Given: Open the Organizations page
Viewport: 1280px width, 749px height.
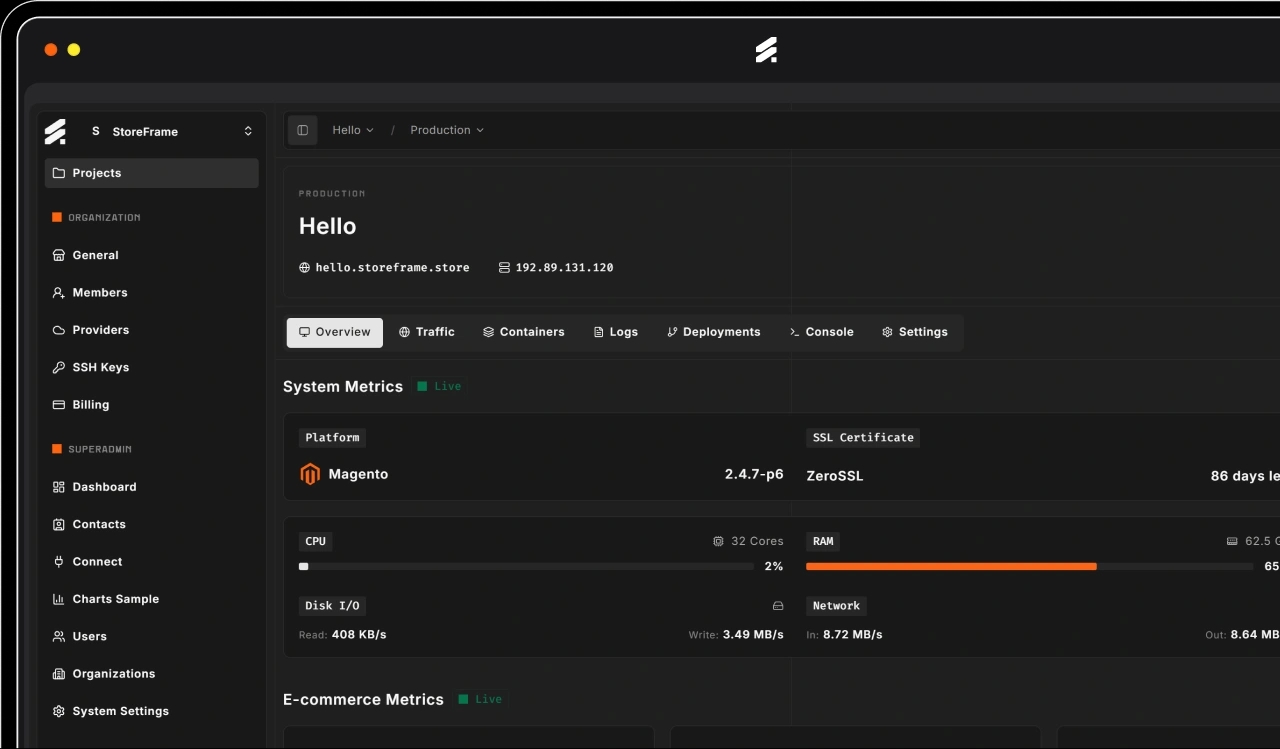Looking at the screenshot, I should pos(152,674).
